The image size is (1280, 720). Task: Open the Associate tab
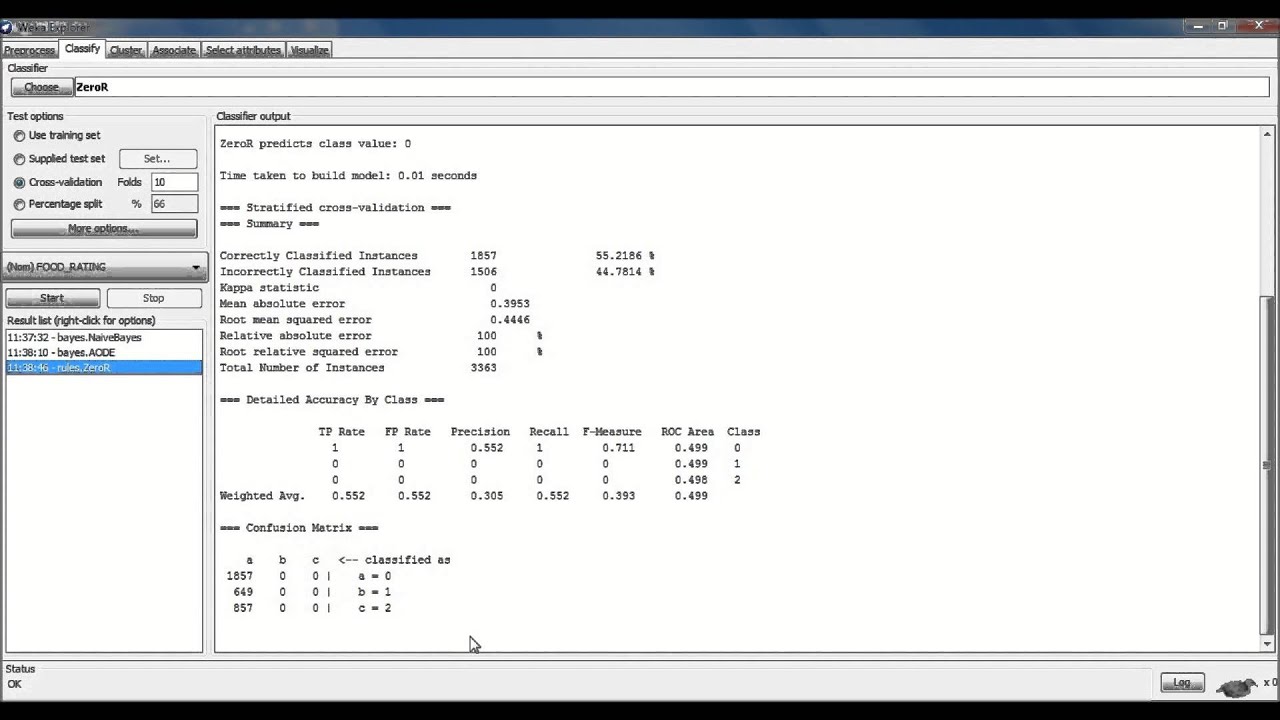174,50
